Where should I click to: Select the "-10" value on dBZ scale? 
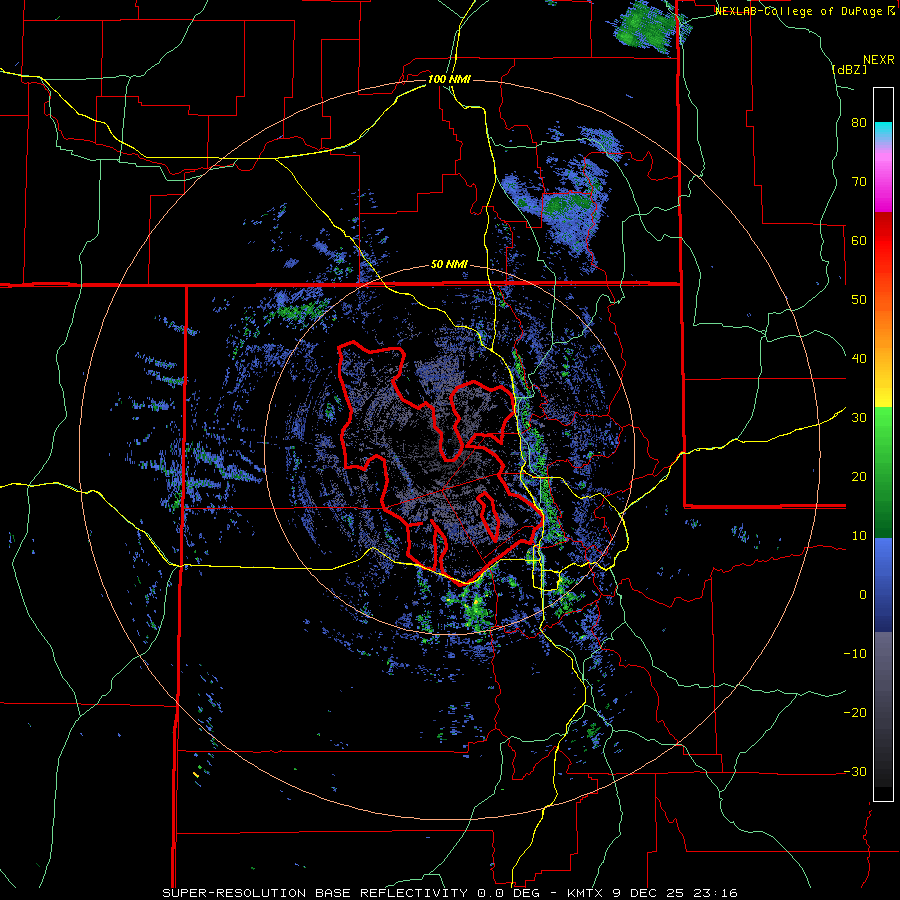855,654
